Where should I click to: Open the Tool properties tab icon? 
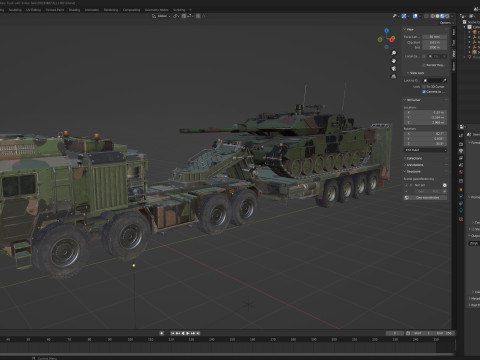point(461,135)
